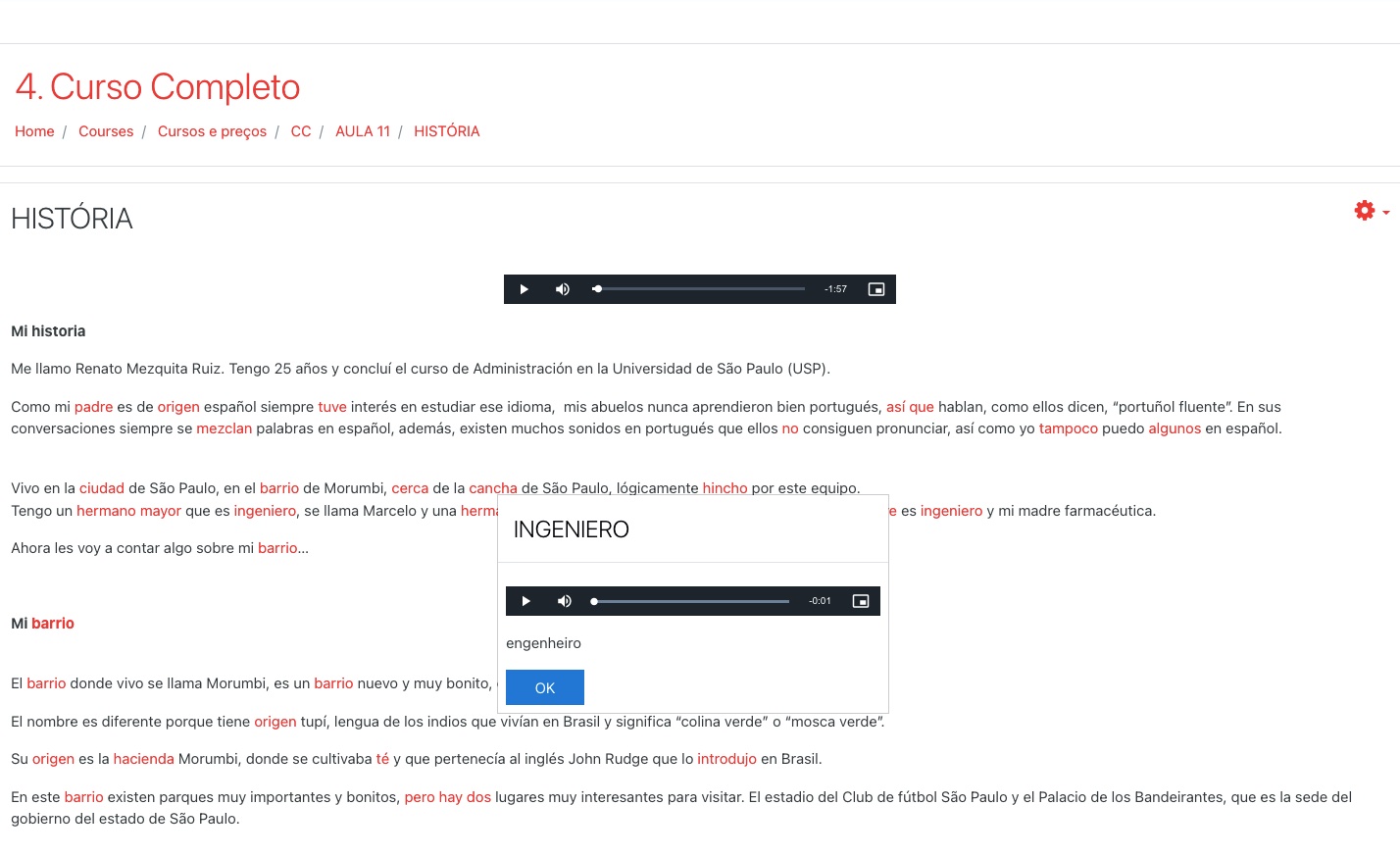Screen dimensions: 1400x856
Task: Click the glossary word 'ciudad'
Action: (x=102, y=488)
